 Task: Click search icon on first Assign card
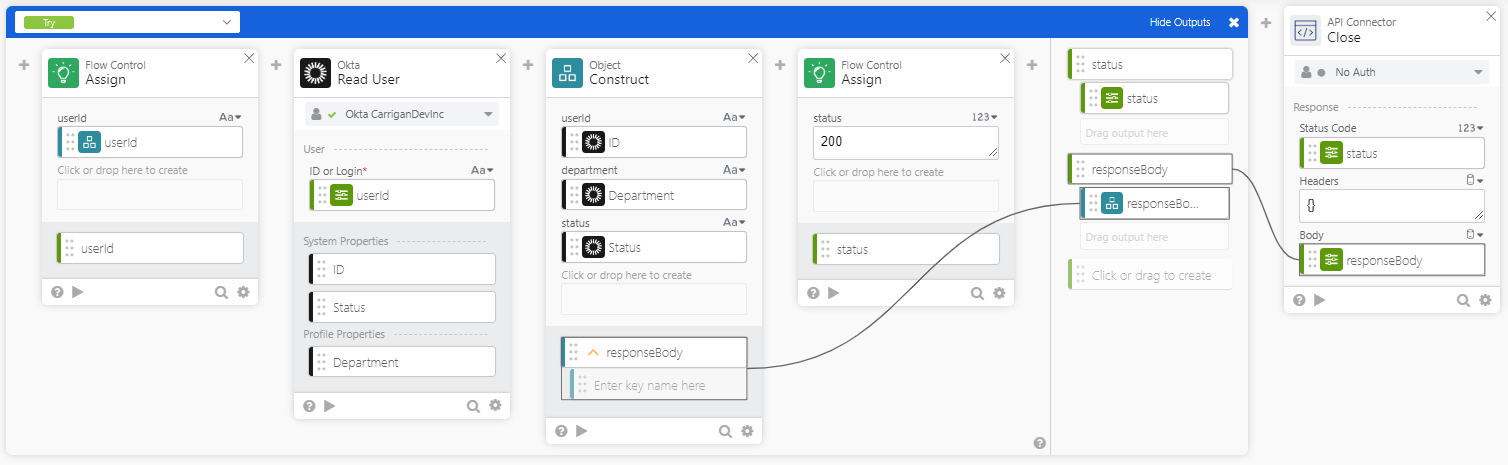coord(221,293)
